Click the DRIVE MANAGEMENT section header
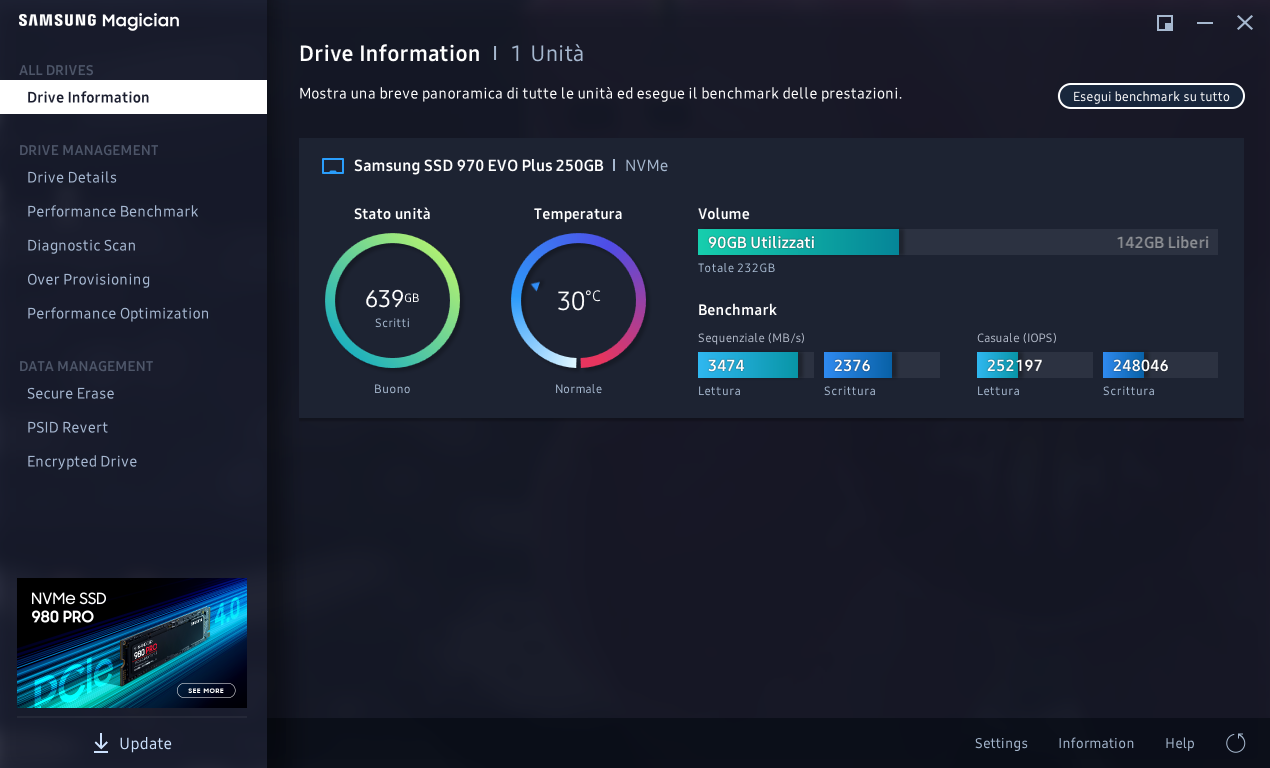 [89, 151]
